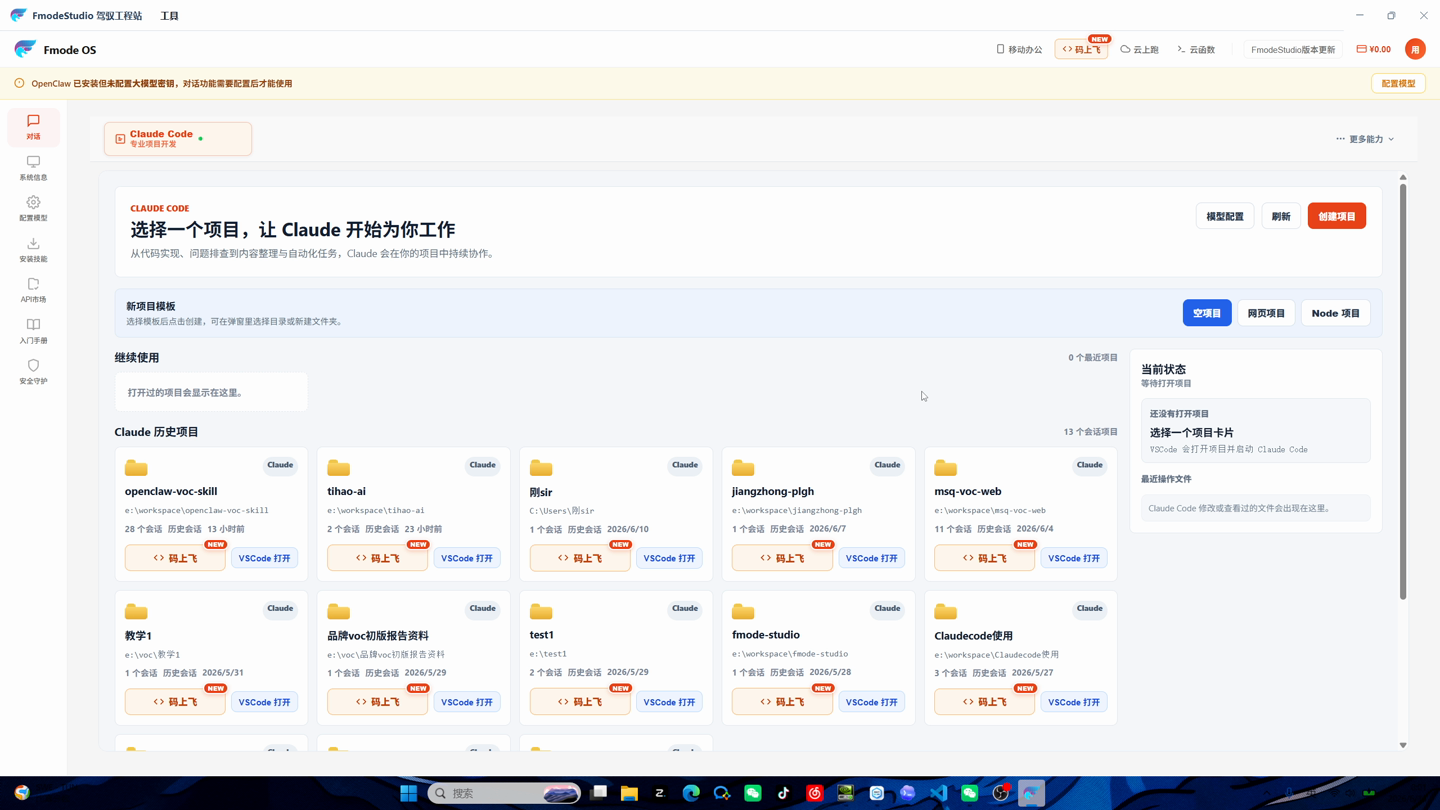Open VS Code from taskbar

point(938,793)
